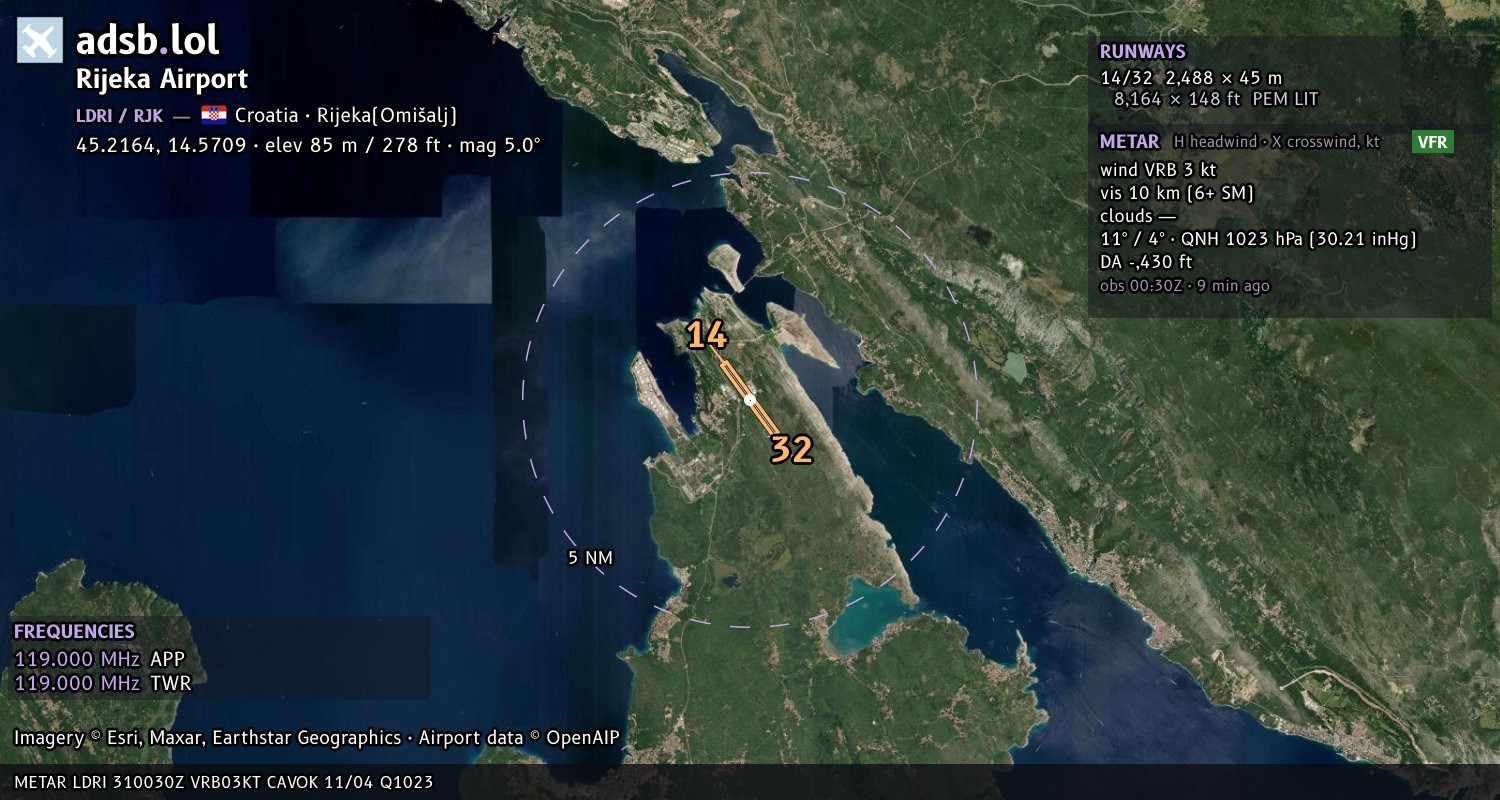Select the "LDRI / RJK" airport code

pos(119,115)
